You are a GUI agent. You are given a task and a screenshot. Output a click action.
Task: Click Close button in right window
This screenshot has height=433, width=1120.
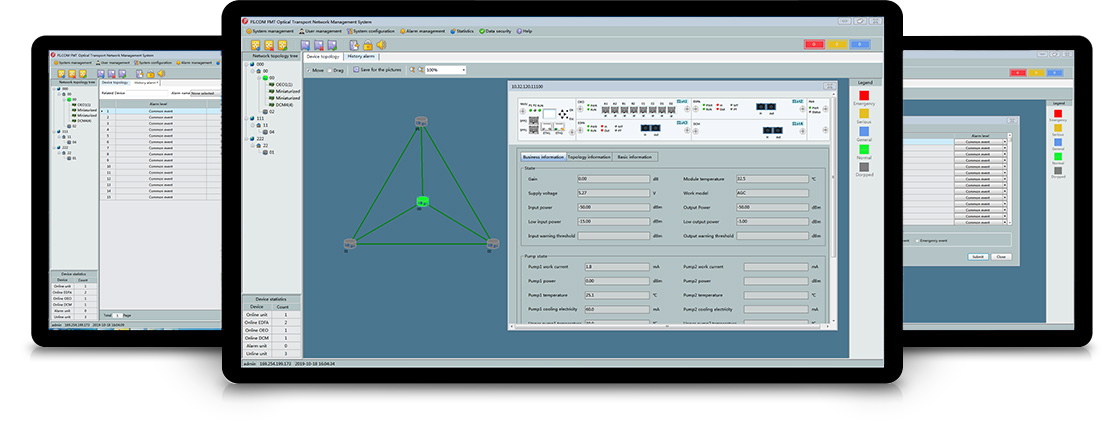point(1001,257)
